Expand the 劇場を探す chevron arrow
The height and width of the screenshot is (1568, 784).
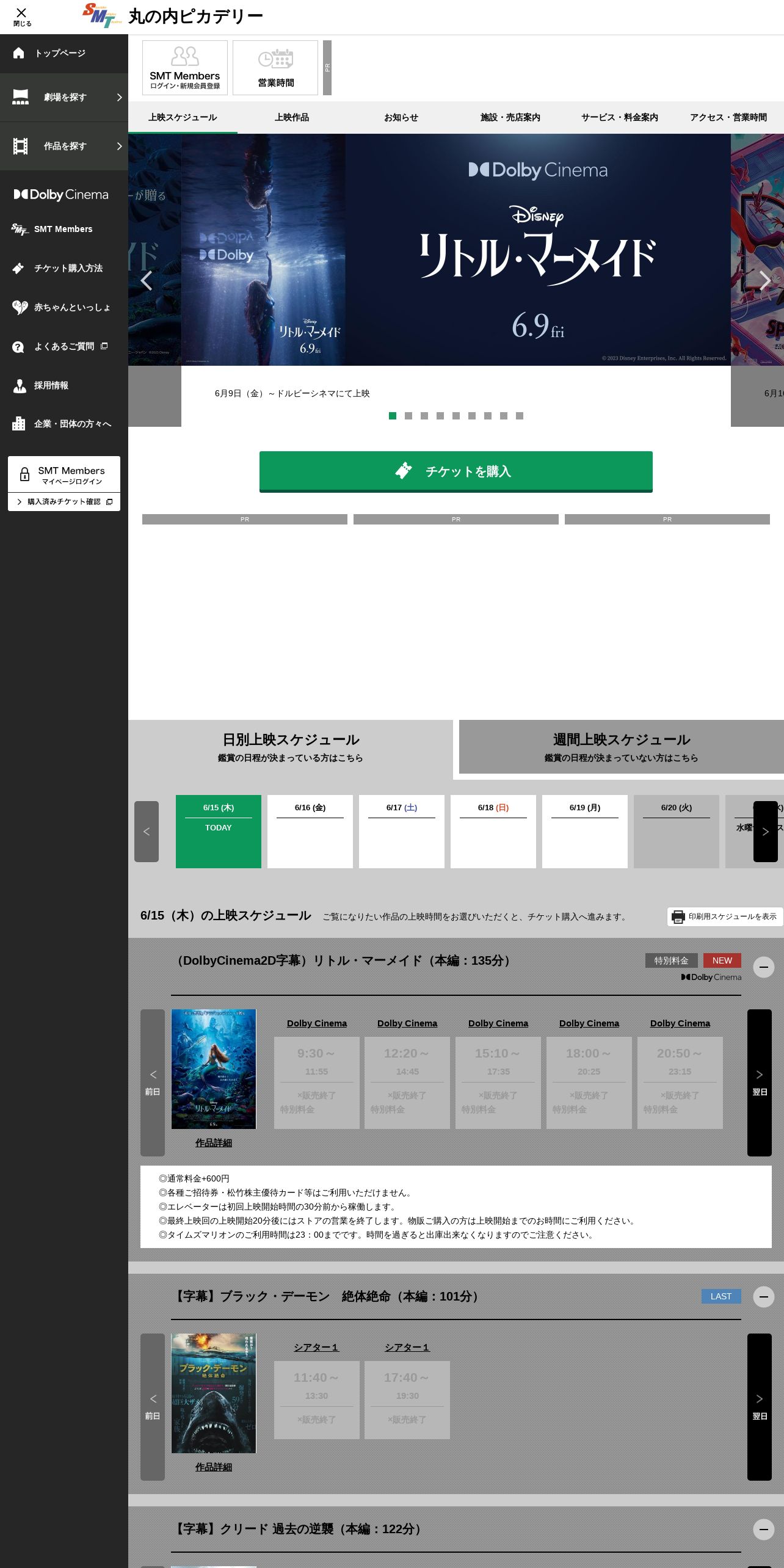pos(119,97)
